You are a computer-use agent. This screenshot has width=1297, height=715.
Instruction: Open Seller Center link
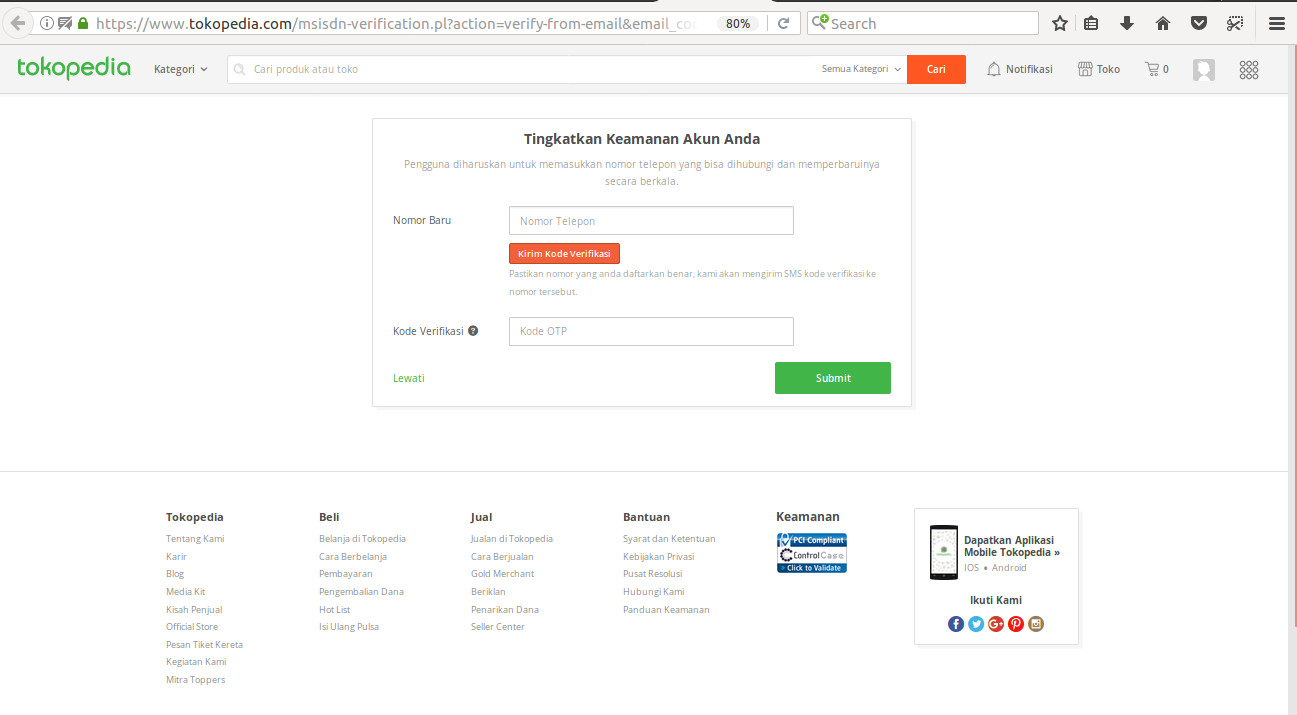click(x=498, y=627)
